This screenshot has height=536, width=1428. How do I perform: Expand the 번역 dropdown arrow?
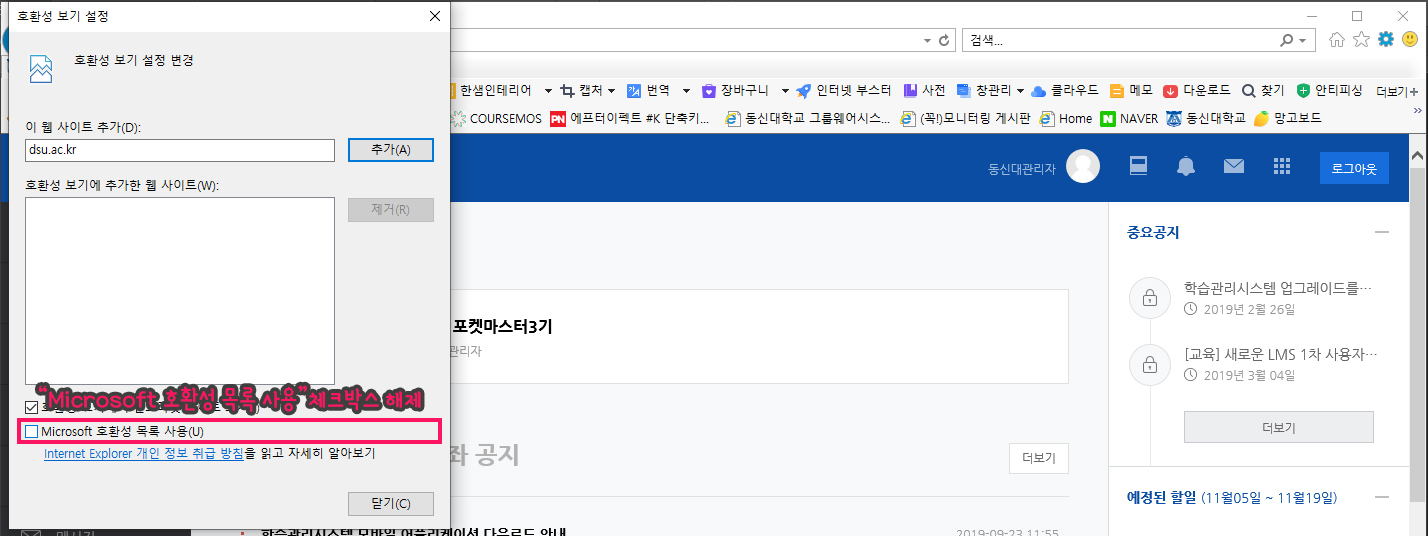click(686, 90)
